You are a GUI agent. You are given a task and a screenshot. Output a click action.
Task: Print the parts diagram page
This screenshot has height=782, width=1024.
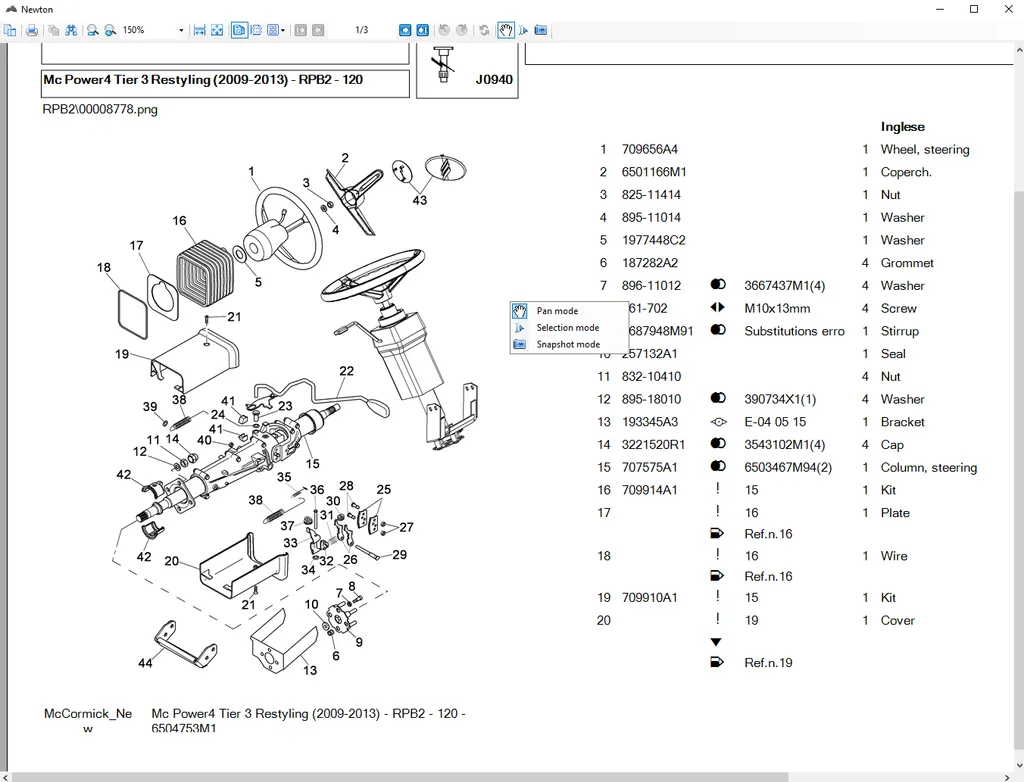[x=31, y=30]
